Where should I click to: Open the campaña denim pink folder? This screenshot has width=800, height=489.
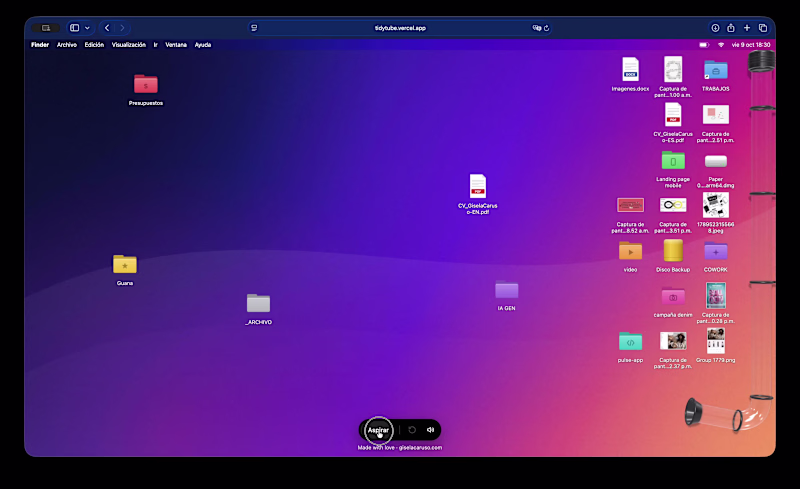pos(673,296)
